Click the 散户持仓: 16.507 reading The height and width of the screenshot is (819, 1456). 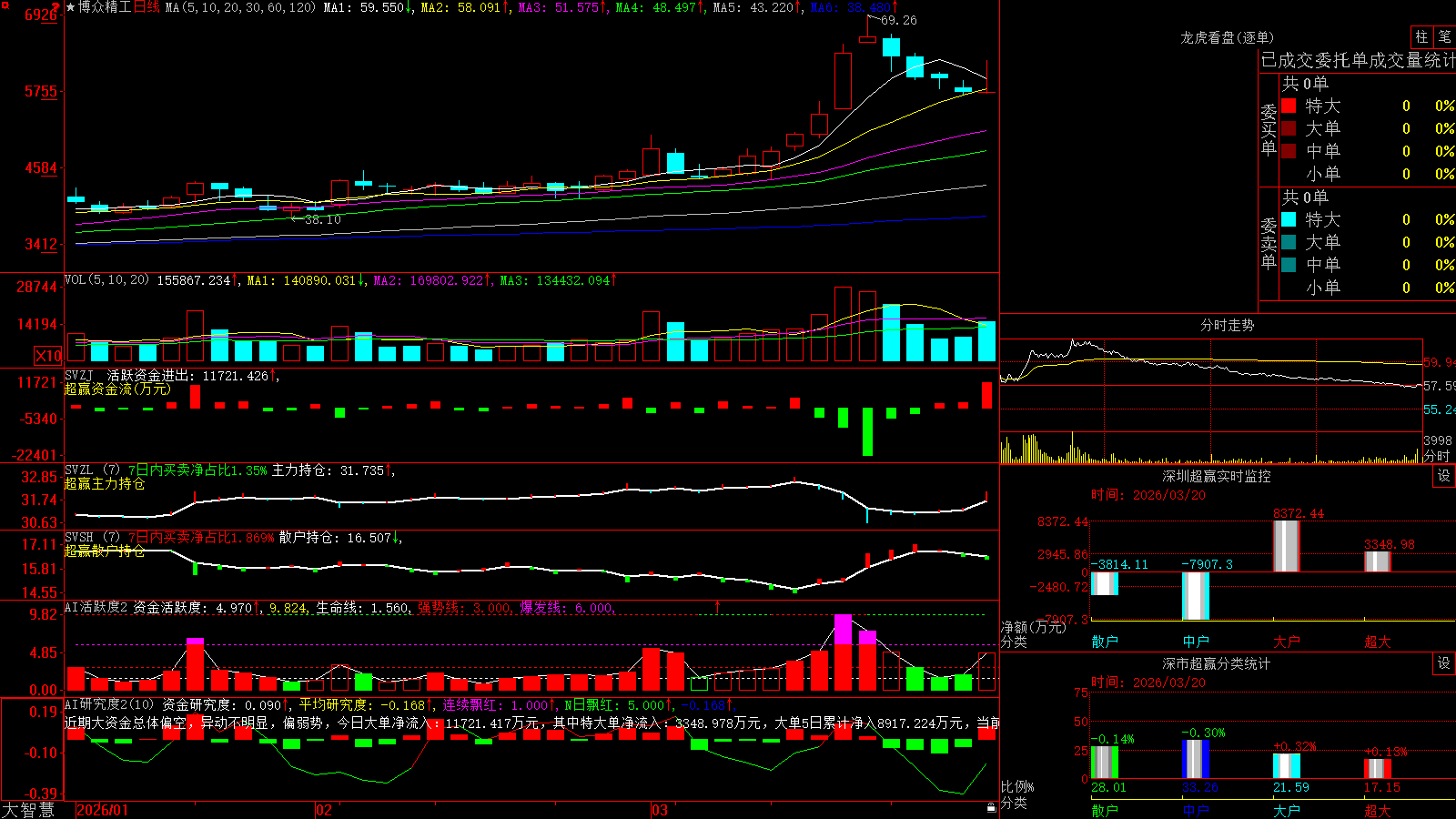[335, 538]
